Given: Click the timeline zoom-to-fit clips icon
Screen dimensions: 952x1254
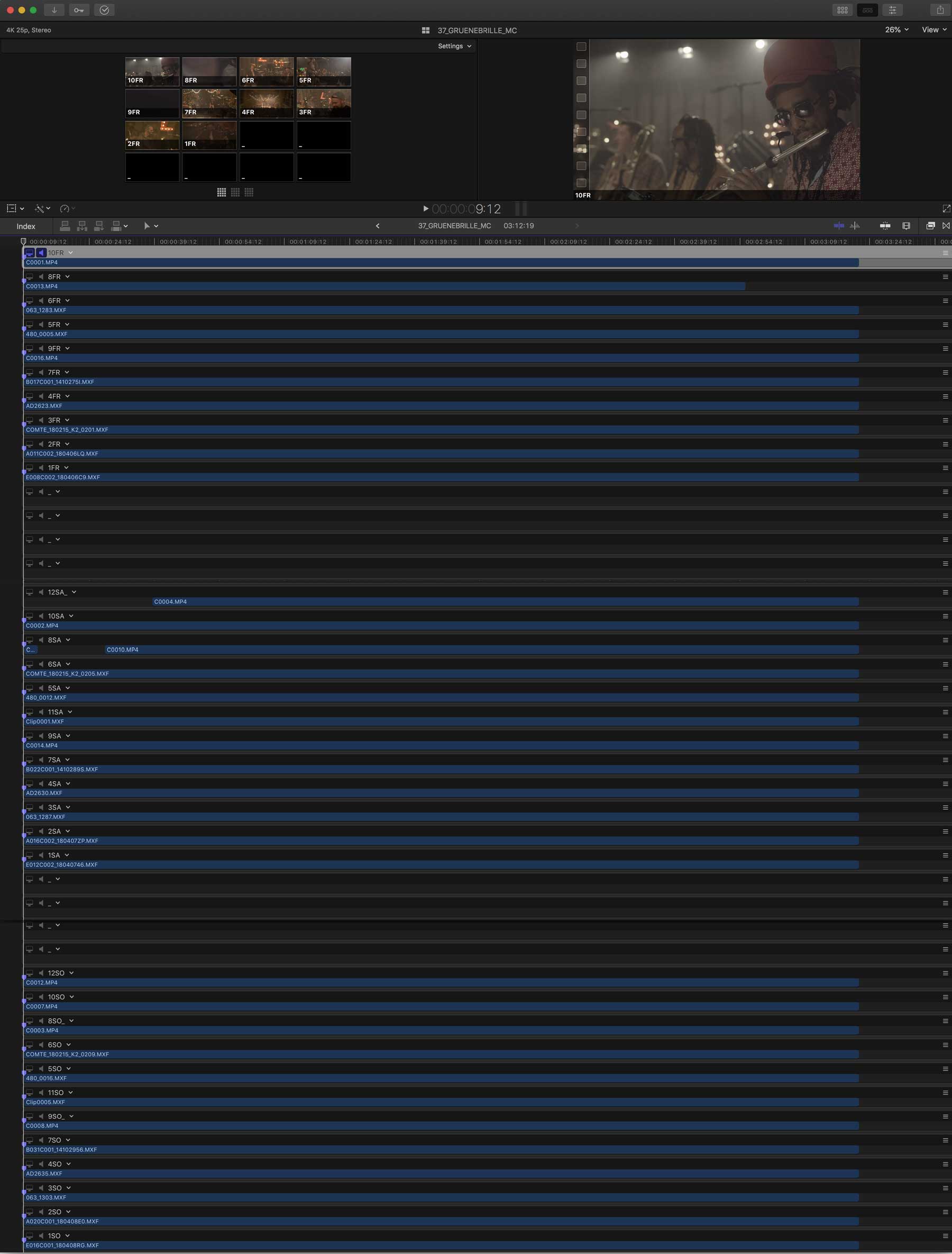Looking at the screenshot, I should [884, 226].
